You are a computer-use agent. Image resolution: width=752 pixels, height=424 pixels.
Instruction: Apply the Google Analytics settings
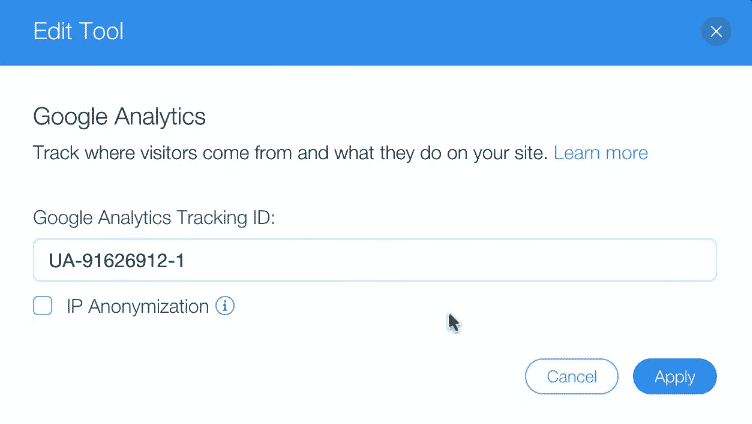[674, 377]
